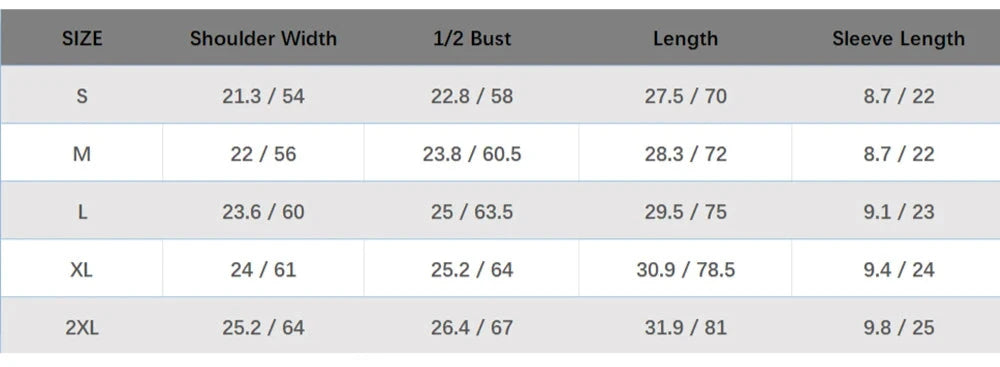Click the 21.3 / 54 shoulder cell
Image resolution: width=1000 pixels, height=367 pixels.
click(263, 96)
